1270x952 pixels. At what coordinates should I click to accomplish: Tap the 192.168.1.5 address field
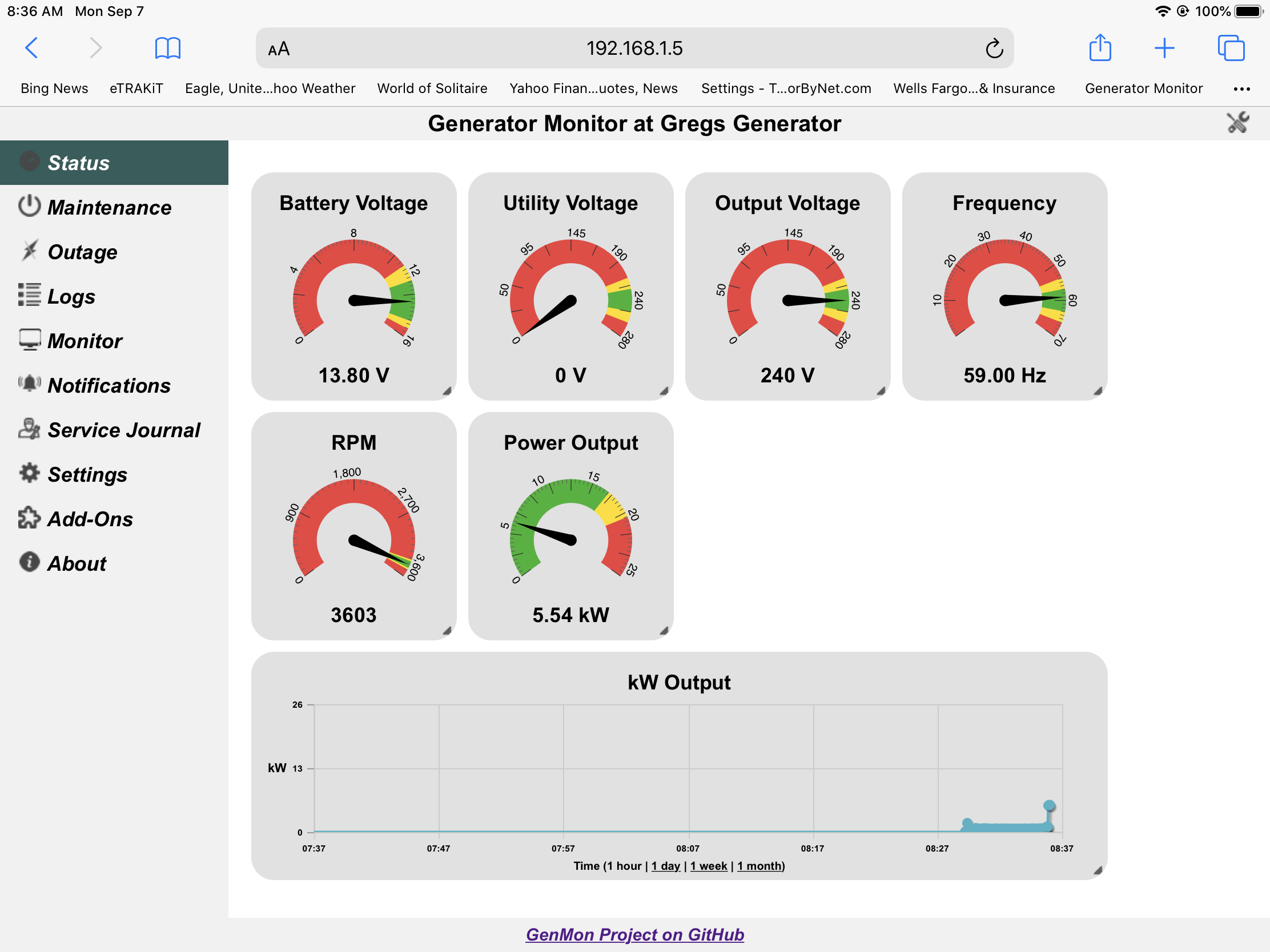(x=634, y=48)
